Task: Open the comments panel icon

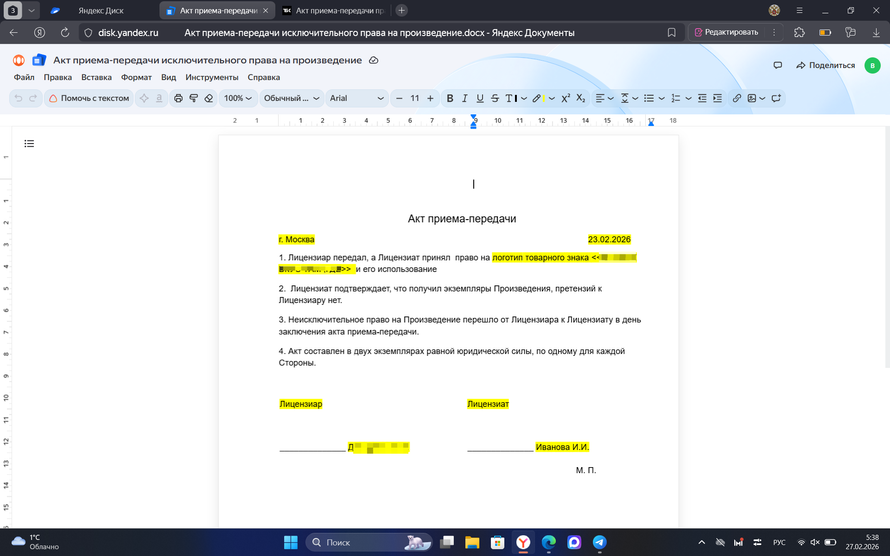Action: pyautogui.click(x=777, y=65)
